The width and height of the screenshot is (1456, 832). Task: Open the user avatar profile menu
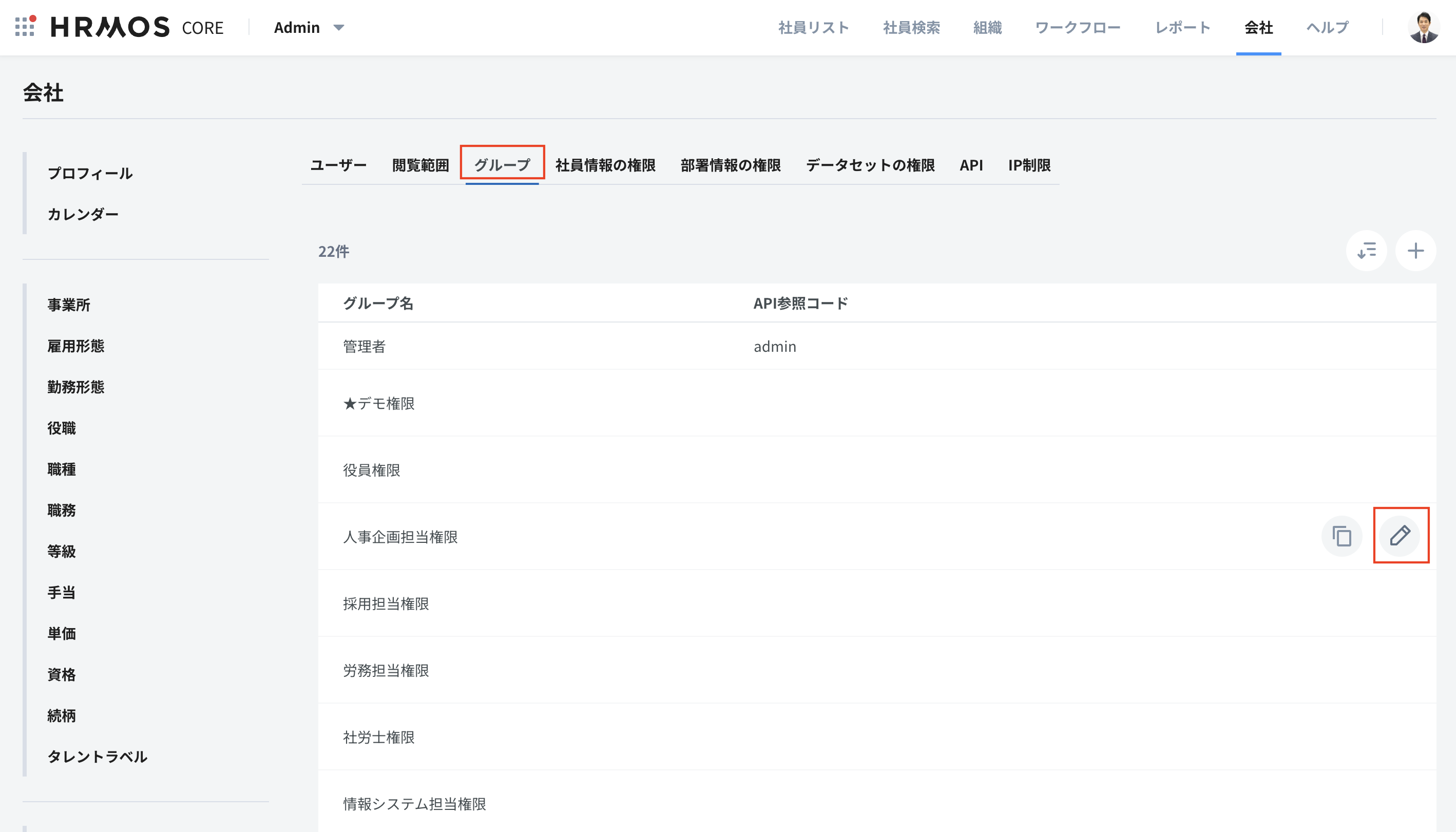[1424, 27]
